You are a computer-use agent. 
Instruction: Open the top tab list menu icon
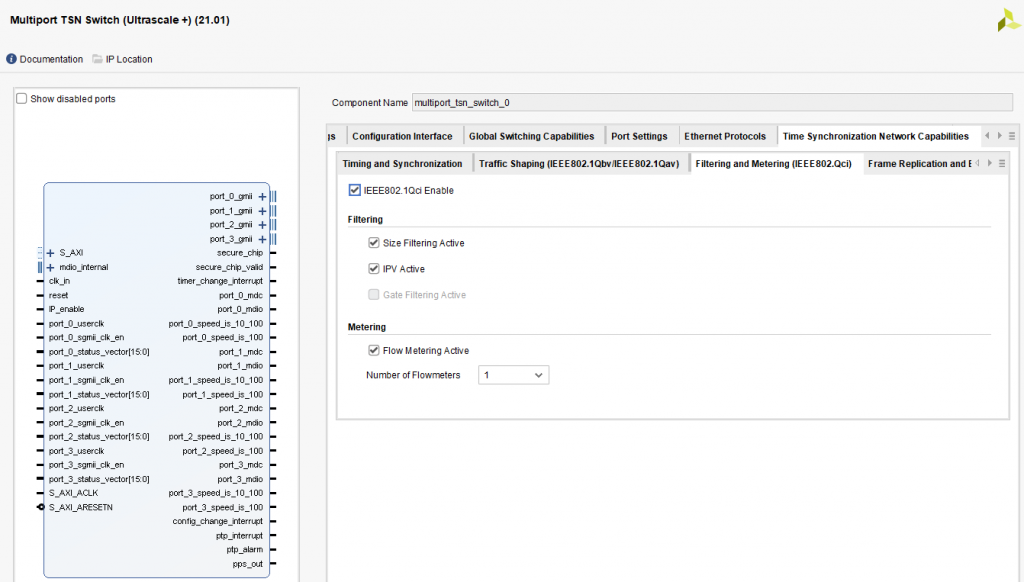click(x=1012, y=136)
